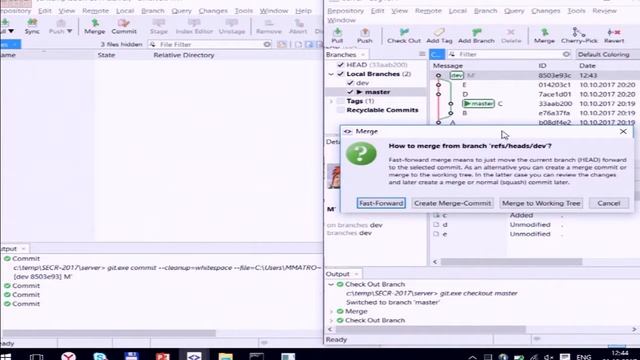Click Unstage toolbar icon
Screen dimensions: 640x360
pyautogui.click(x=232, y=26)
